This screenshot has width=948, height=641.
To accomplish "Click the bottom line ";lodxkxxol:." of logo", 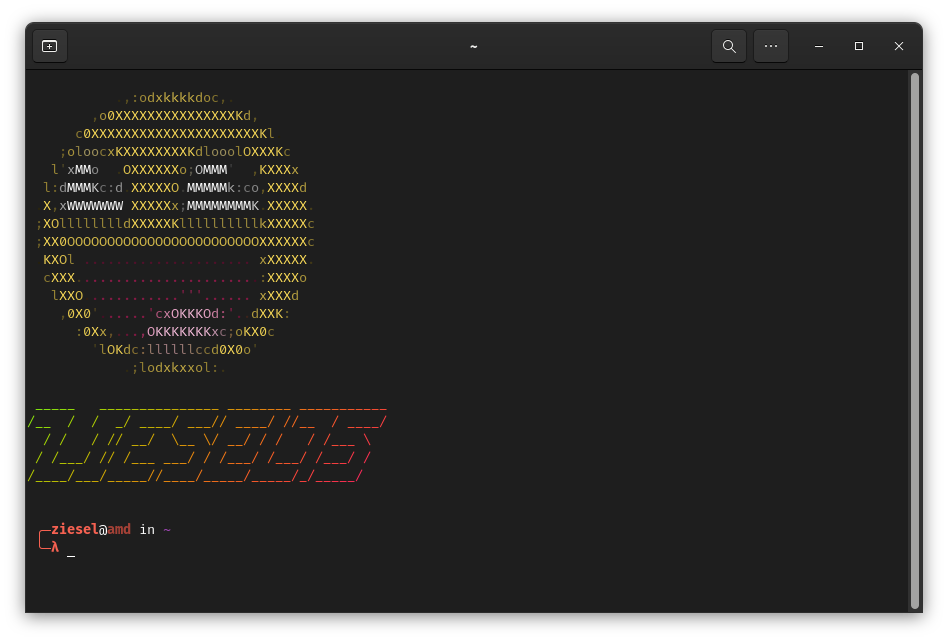I will click(178, 368).
